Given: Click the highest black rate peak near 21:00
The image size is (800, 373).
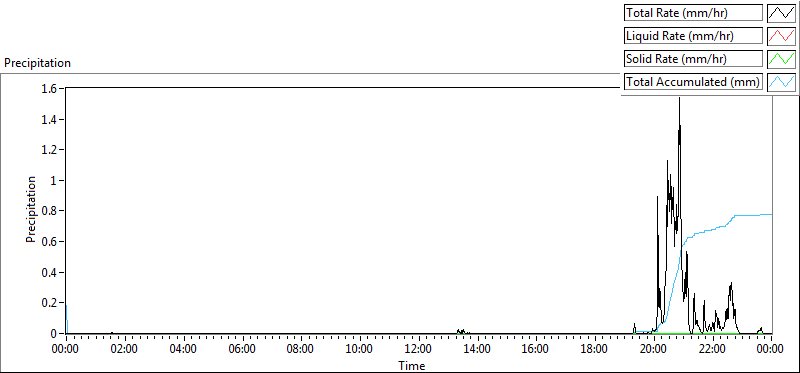Looking at the screenshot, I should point(680,98).
